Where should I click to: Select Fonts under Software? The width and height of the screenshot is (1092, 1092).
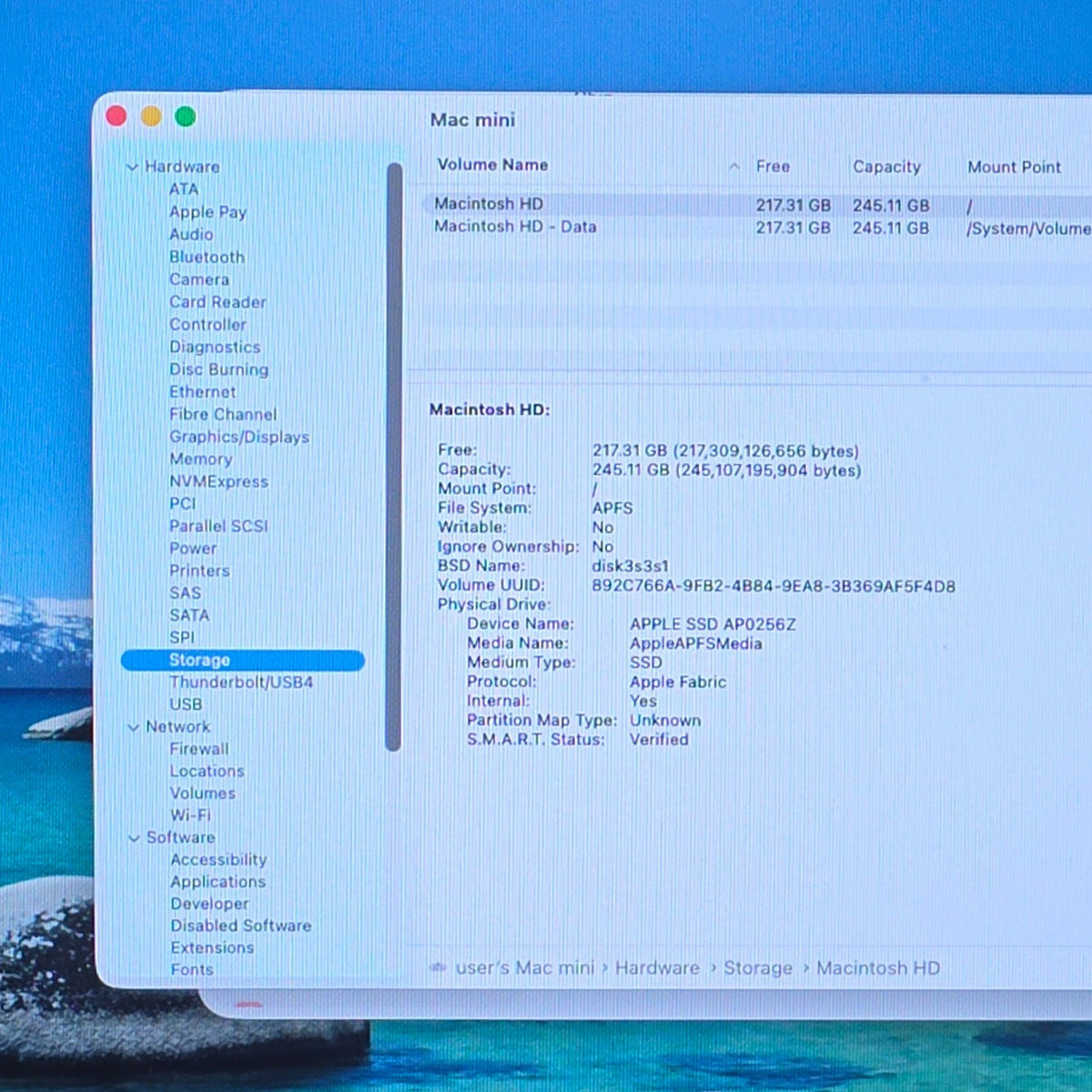click(192, 969)
